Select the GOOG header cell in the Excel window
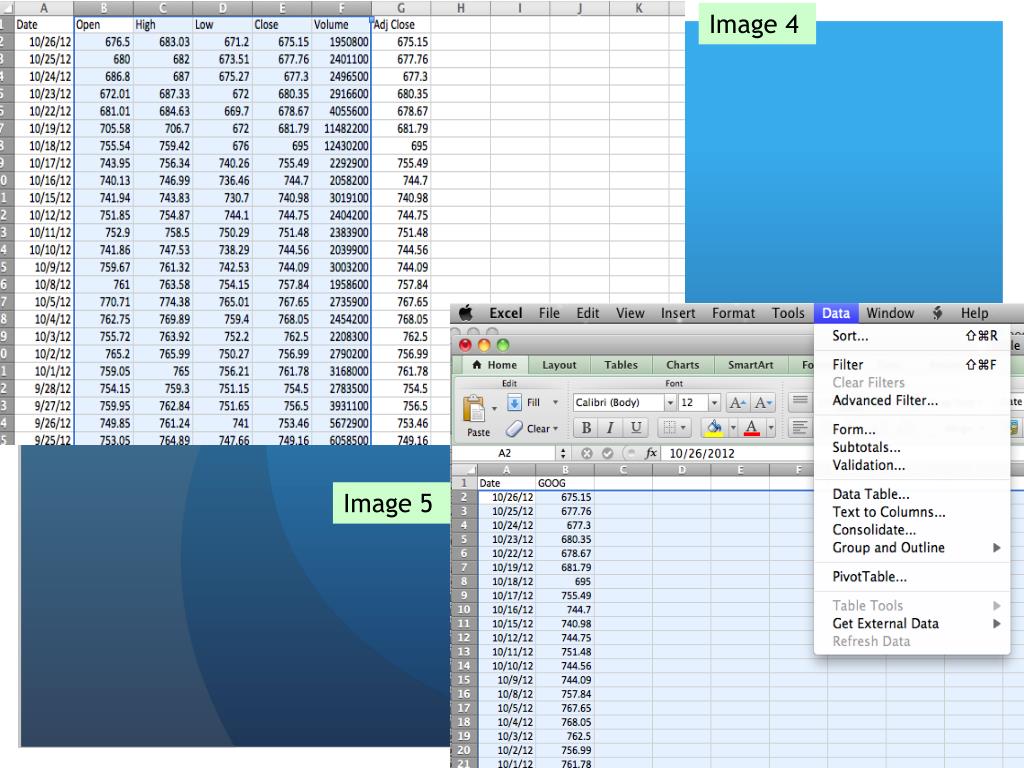Screen dimensions: 1024x768 [x=564, y=483]
